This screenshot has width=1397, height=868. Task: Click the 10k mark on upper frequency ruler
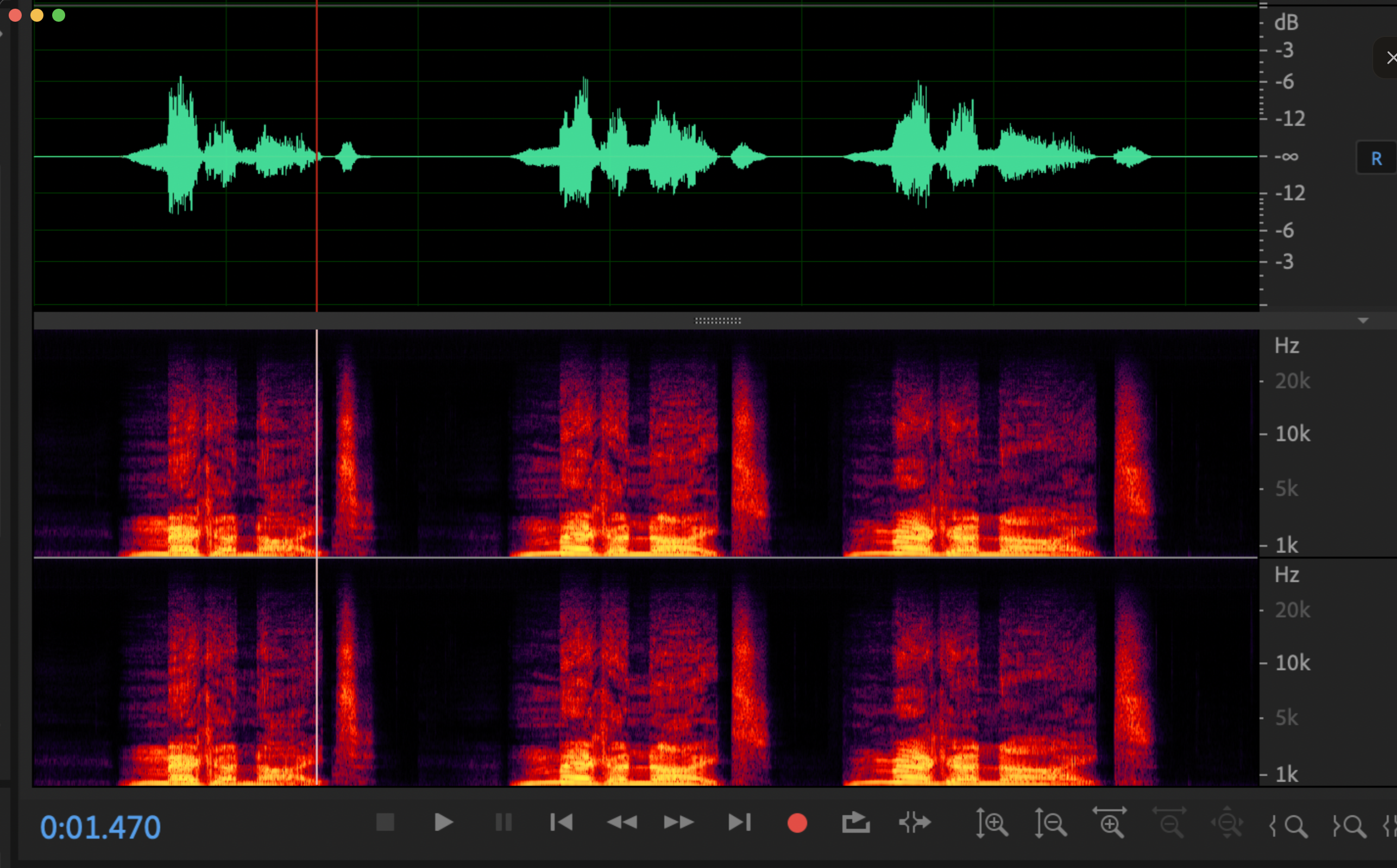pyautogui.click(x=1293, y=434)
